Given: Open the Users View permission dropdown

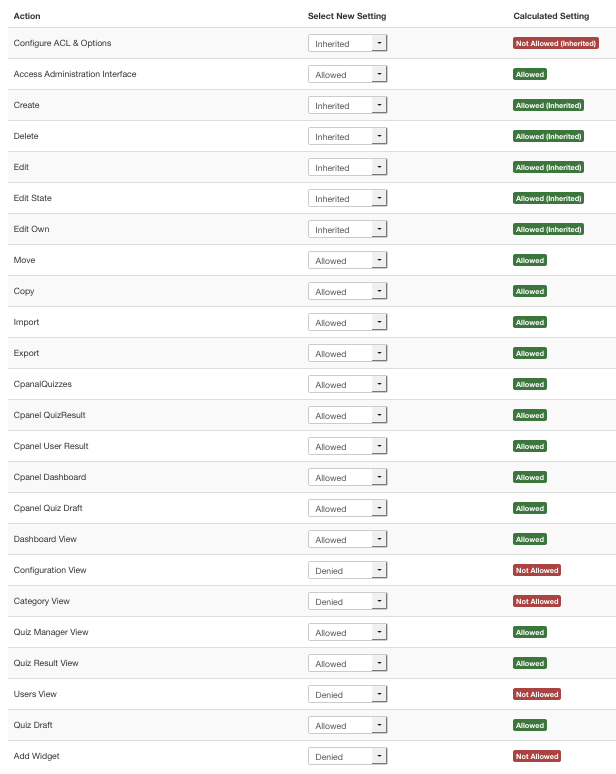Looking at the screenshot, I should 347,695.
